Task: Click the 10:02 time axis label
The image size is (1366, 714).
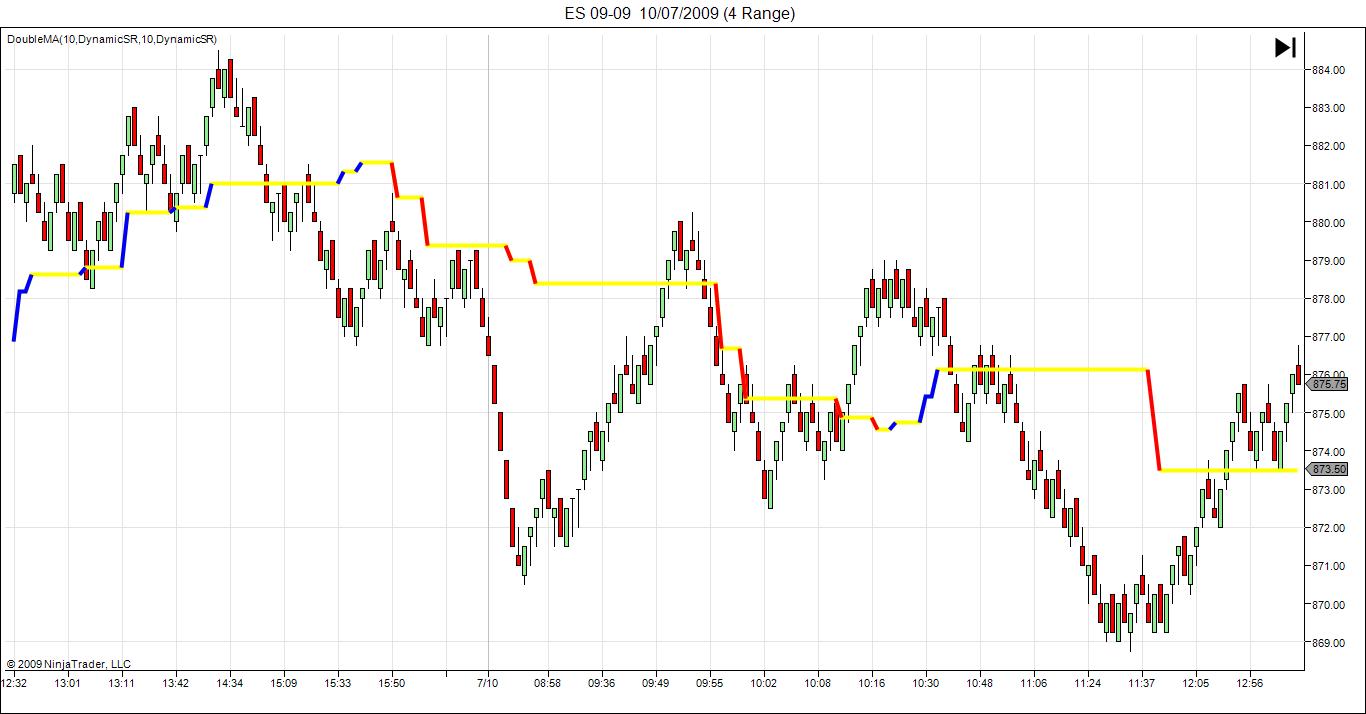Action: coord(764,684)
